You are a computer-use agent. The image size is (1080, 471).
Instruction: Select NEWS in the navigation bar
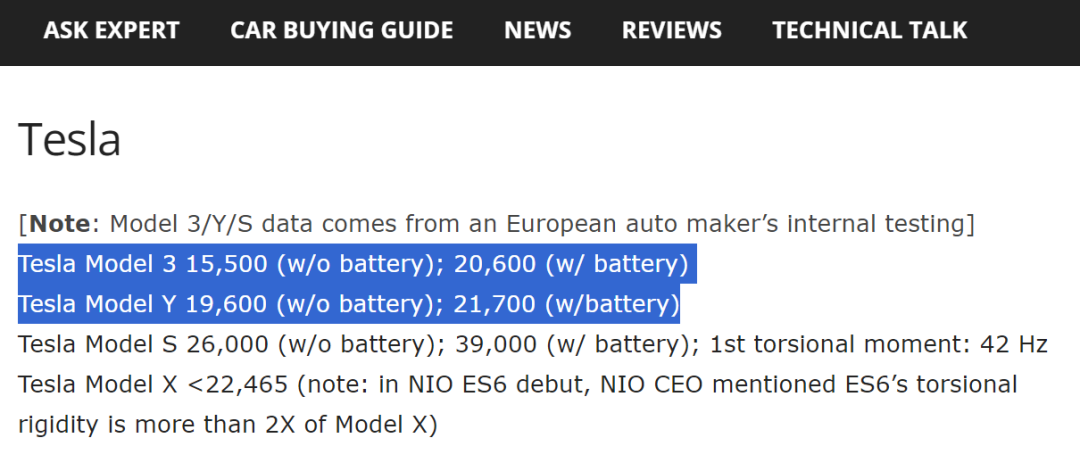537,30
